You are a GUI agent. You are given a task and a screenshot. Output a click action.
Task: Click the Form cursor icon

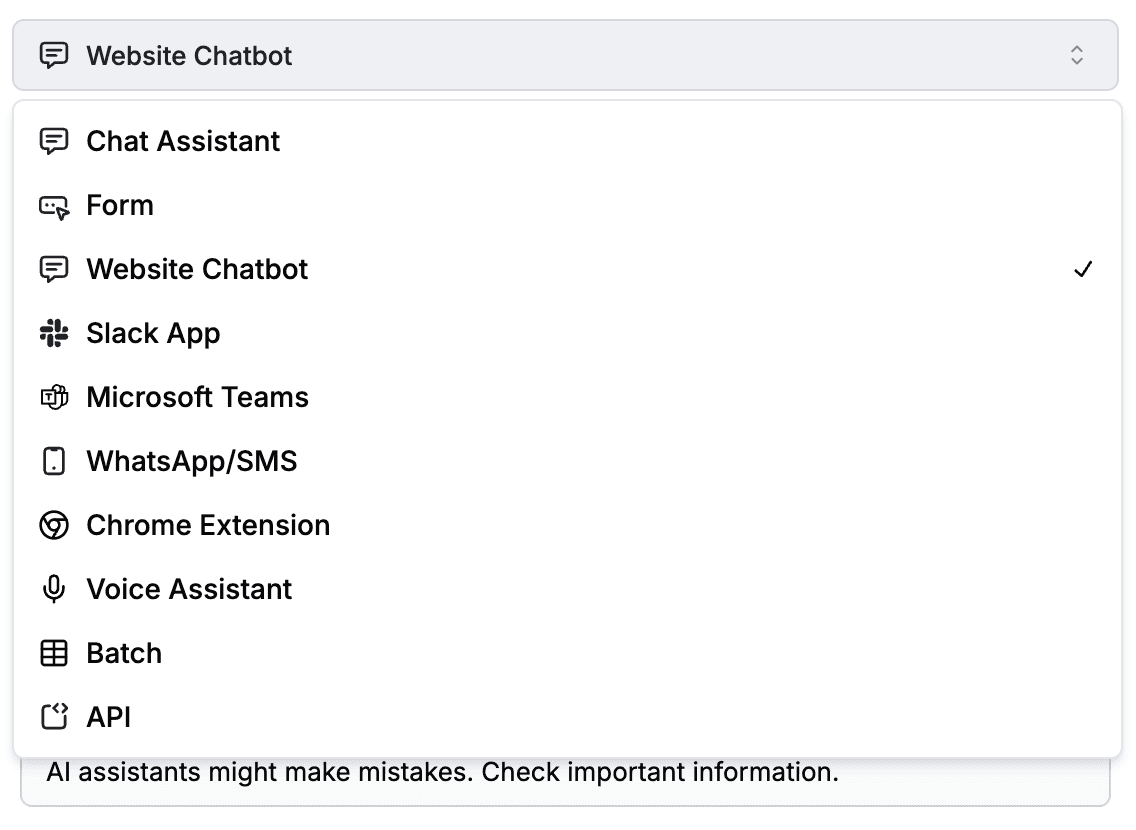pos(54,207)
